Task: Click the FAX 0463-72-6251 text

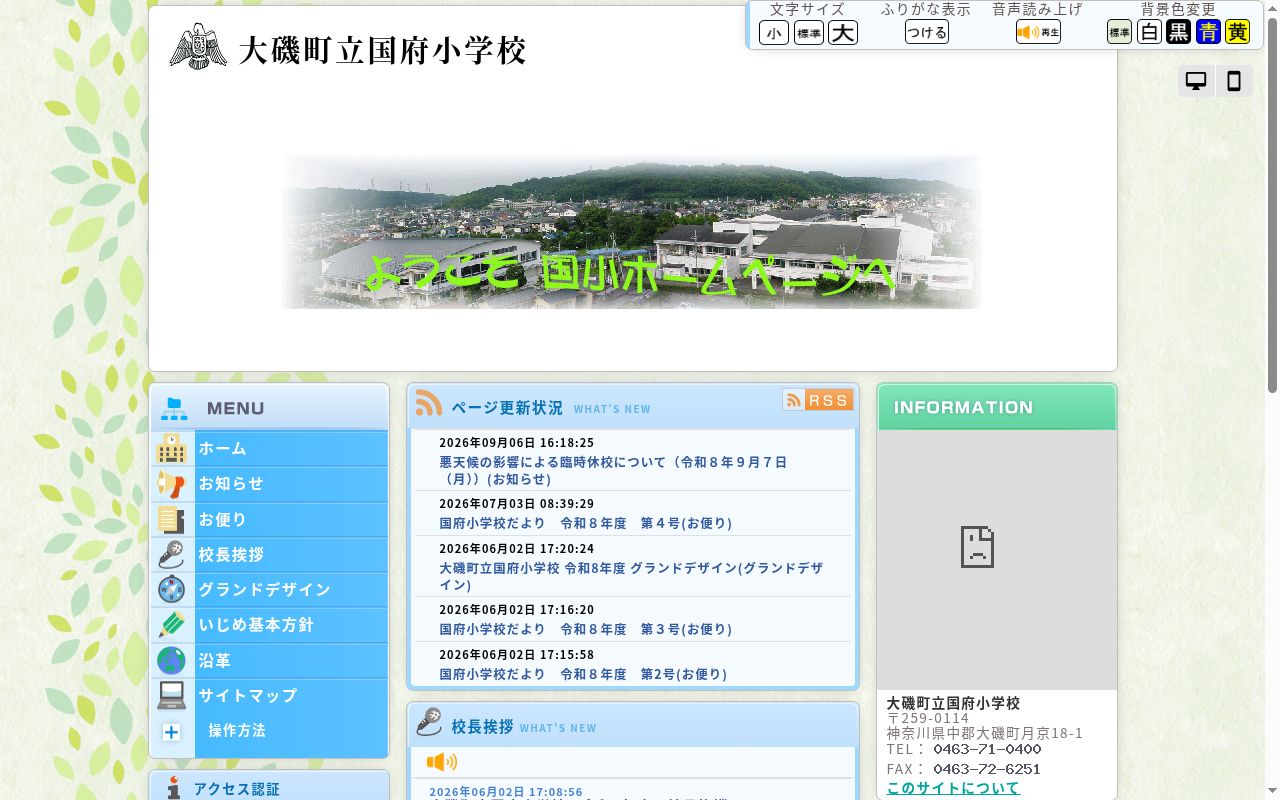Action: click(x=964, y=769)
